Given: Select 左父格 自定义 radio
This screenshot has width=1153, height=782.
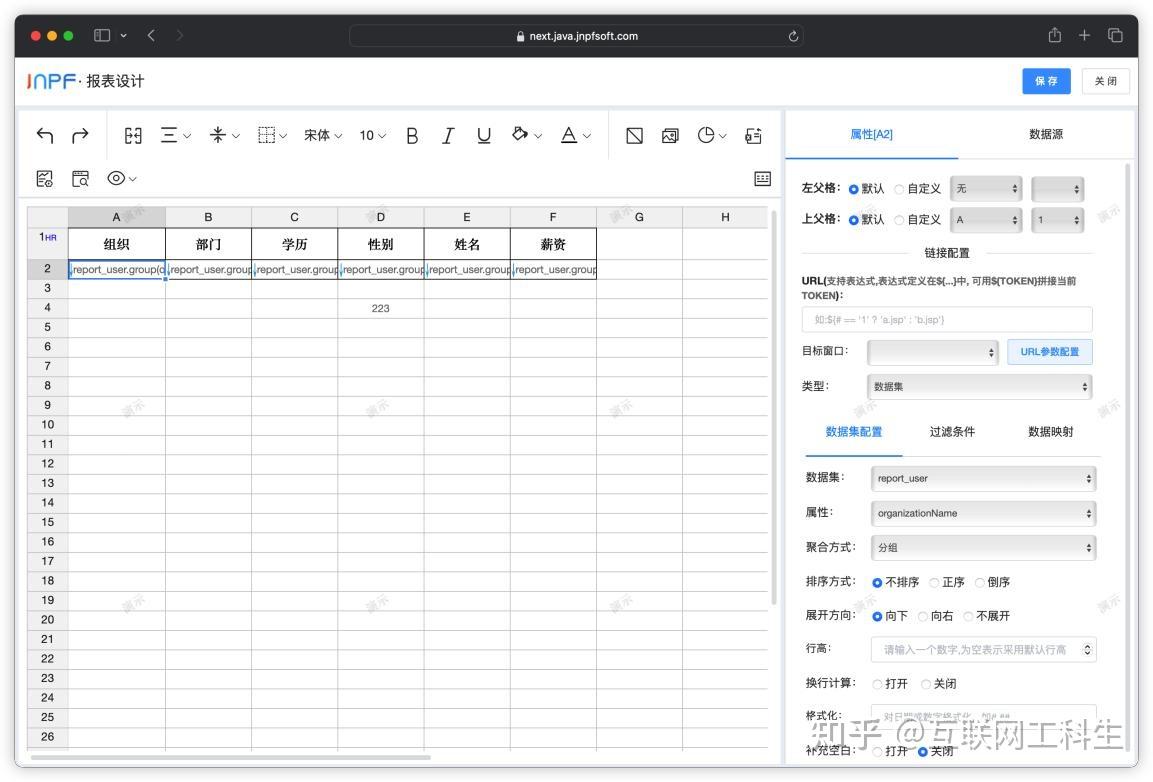Looking at the screenshot, I should tap(899, 189).
